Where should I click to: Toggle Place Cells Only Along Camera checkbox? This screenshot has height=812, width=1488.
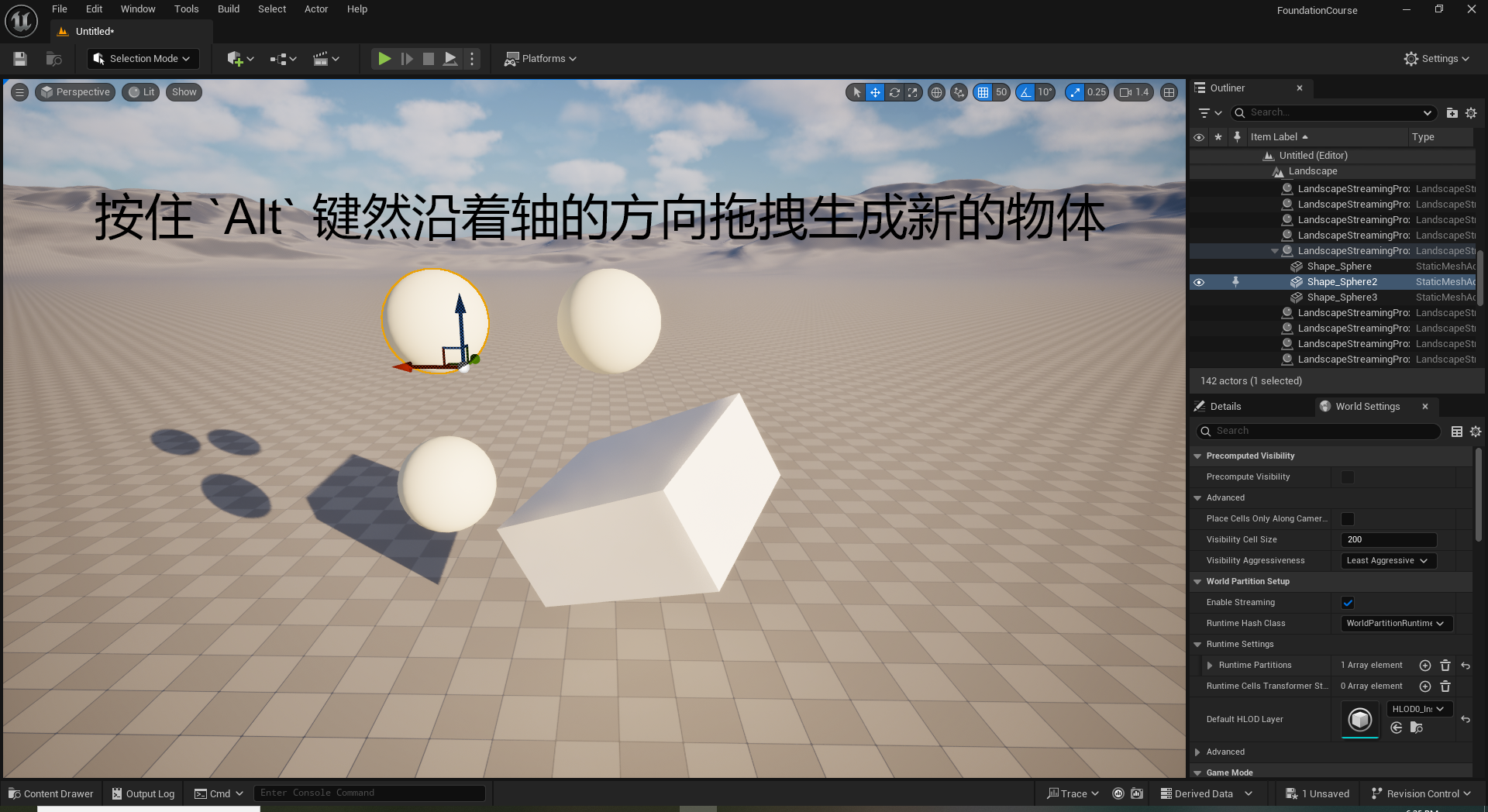(x=1348, y=519)
